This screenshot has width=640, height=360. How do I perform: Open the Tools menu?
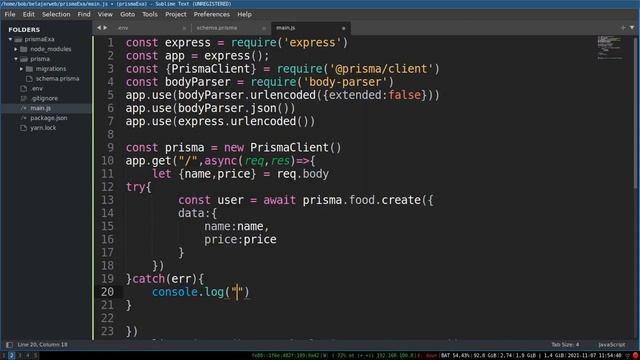150,14
